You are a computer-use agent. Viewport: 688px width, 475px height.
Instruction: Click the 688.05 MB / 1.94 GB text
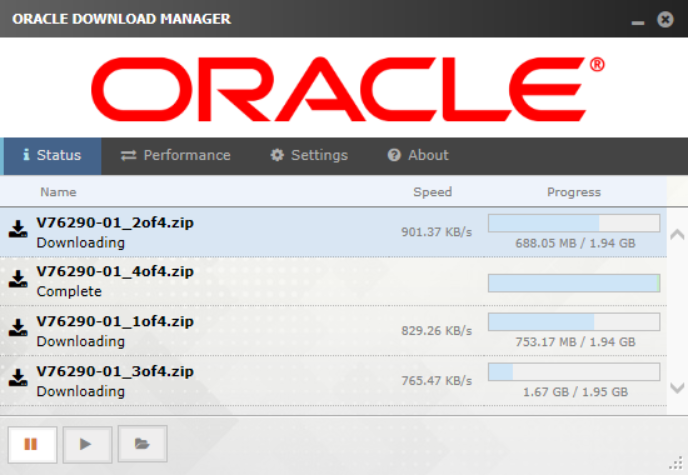575,243
